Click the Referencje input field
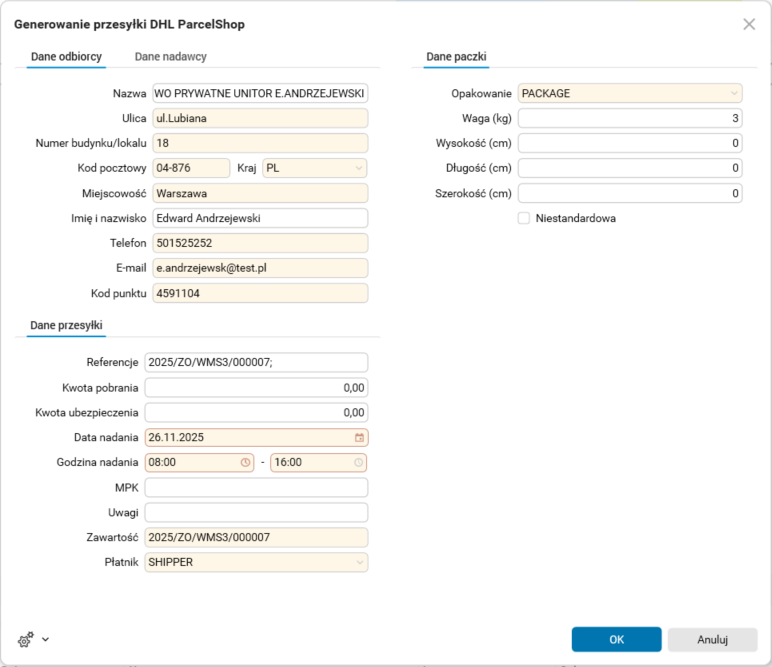The image size is (772, 667). pos(256,362)
